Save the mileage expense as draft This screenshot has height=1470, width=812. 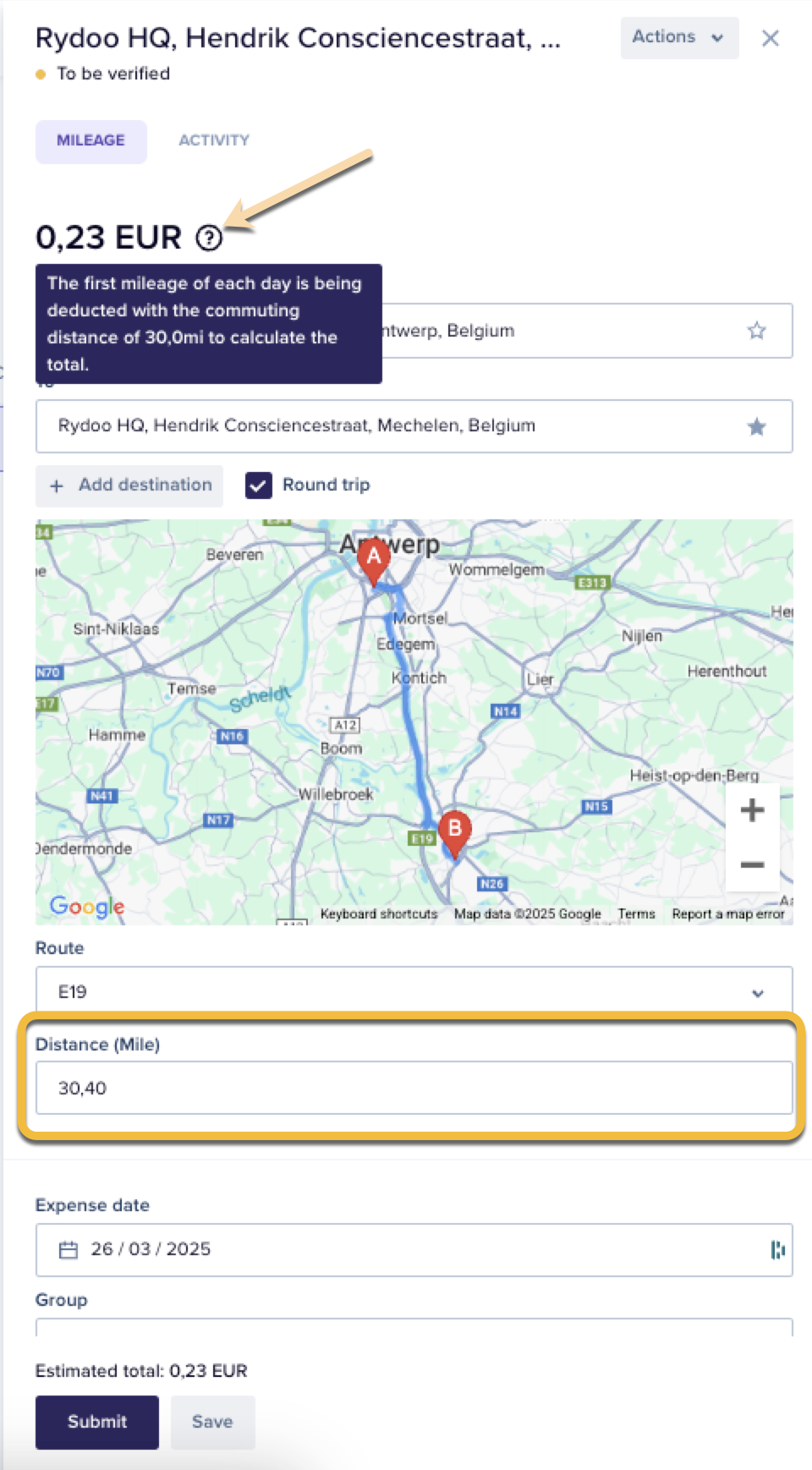(212, 1422)
